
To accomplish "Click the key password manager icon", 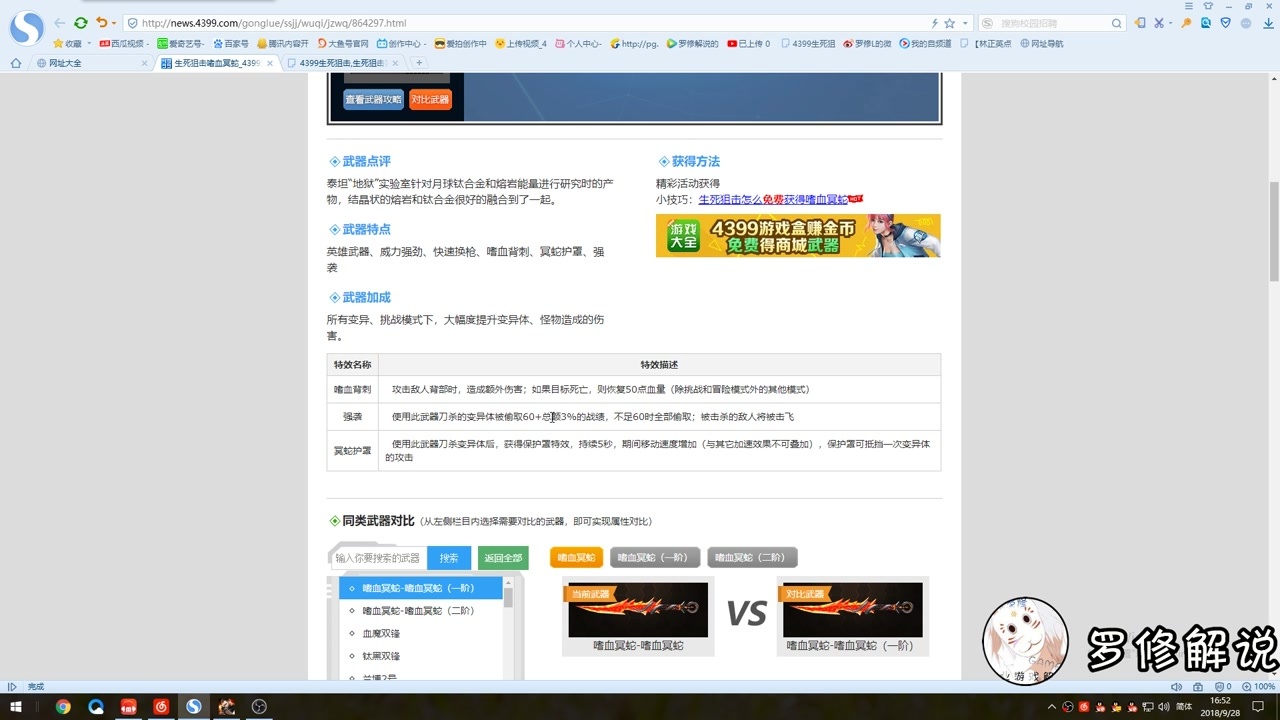I will (x=1187, y=22).
